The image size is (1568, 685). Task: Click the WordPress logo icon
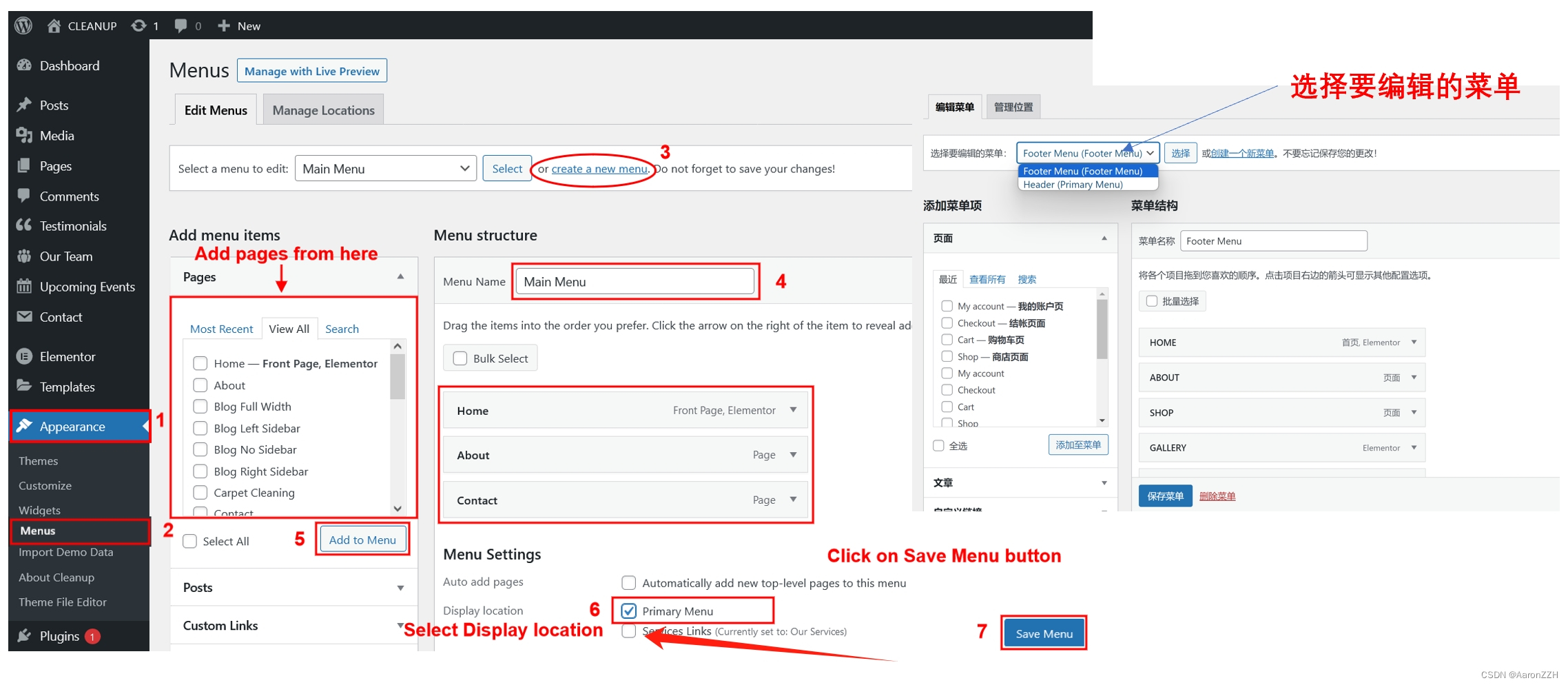tap(23, 25)
